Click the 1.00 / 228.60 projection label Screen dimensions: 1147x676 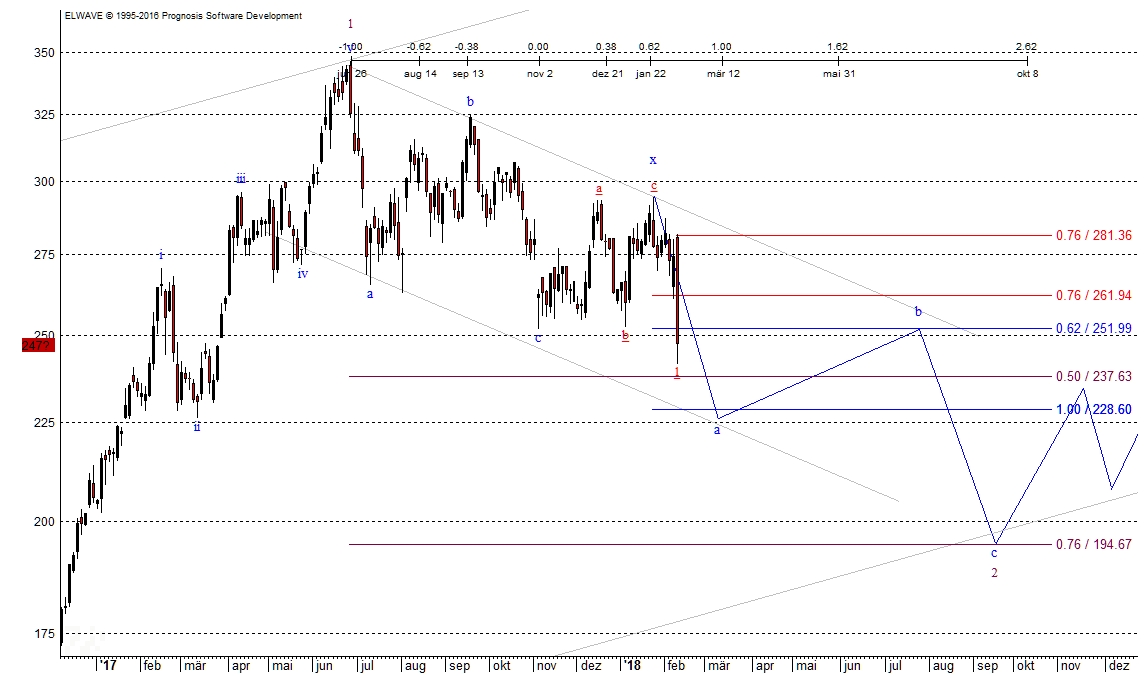[x=1092, y=410]
